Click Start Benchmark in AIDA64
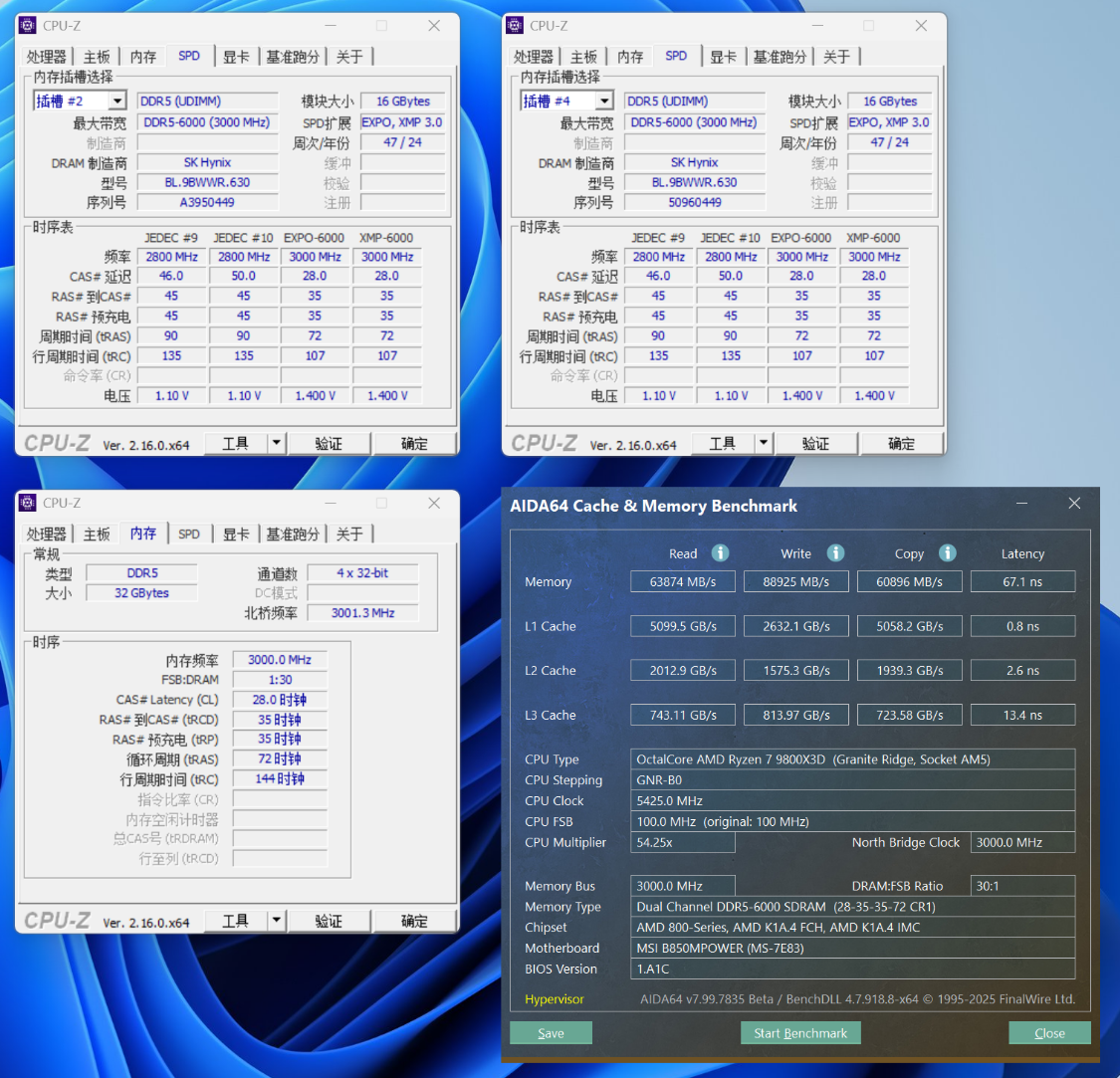This screenshot has width=1120, height=1078. 800,1033
